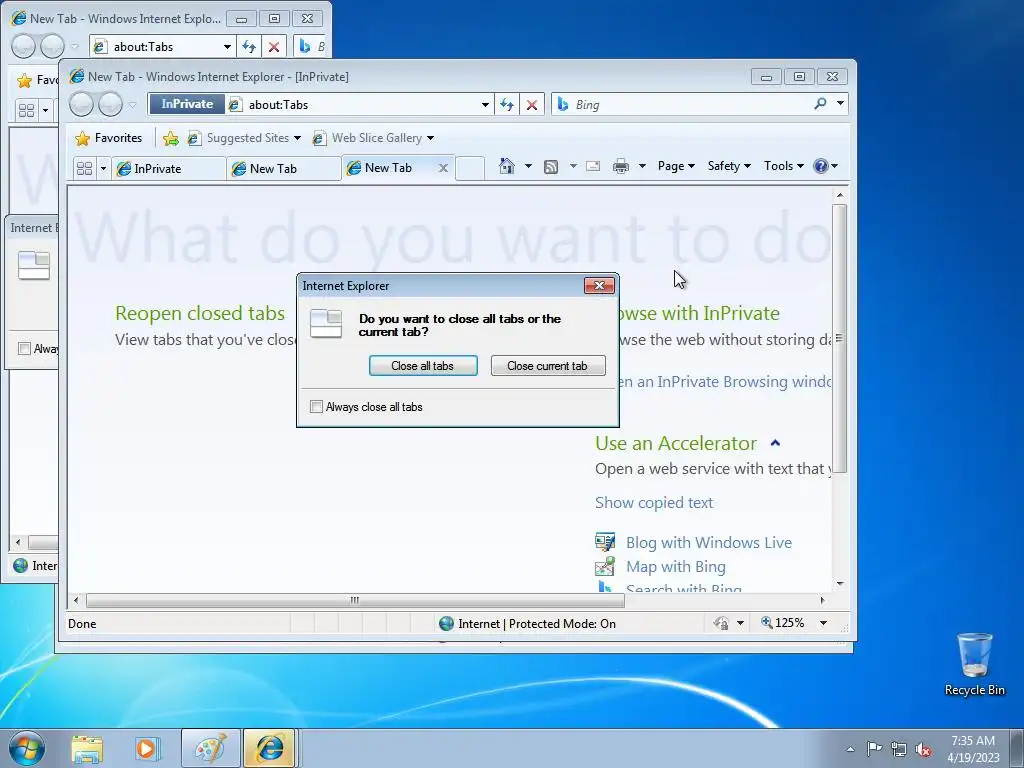
Task: Click the RSS Feeds icon
Action: point(551,167)
